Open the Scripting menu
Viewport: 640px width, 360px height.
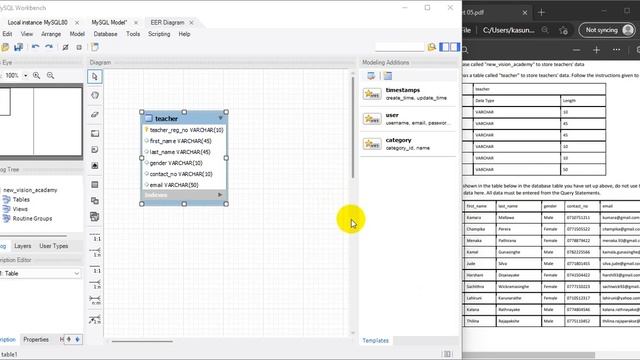pyautogui.click(x=159, y=34)
